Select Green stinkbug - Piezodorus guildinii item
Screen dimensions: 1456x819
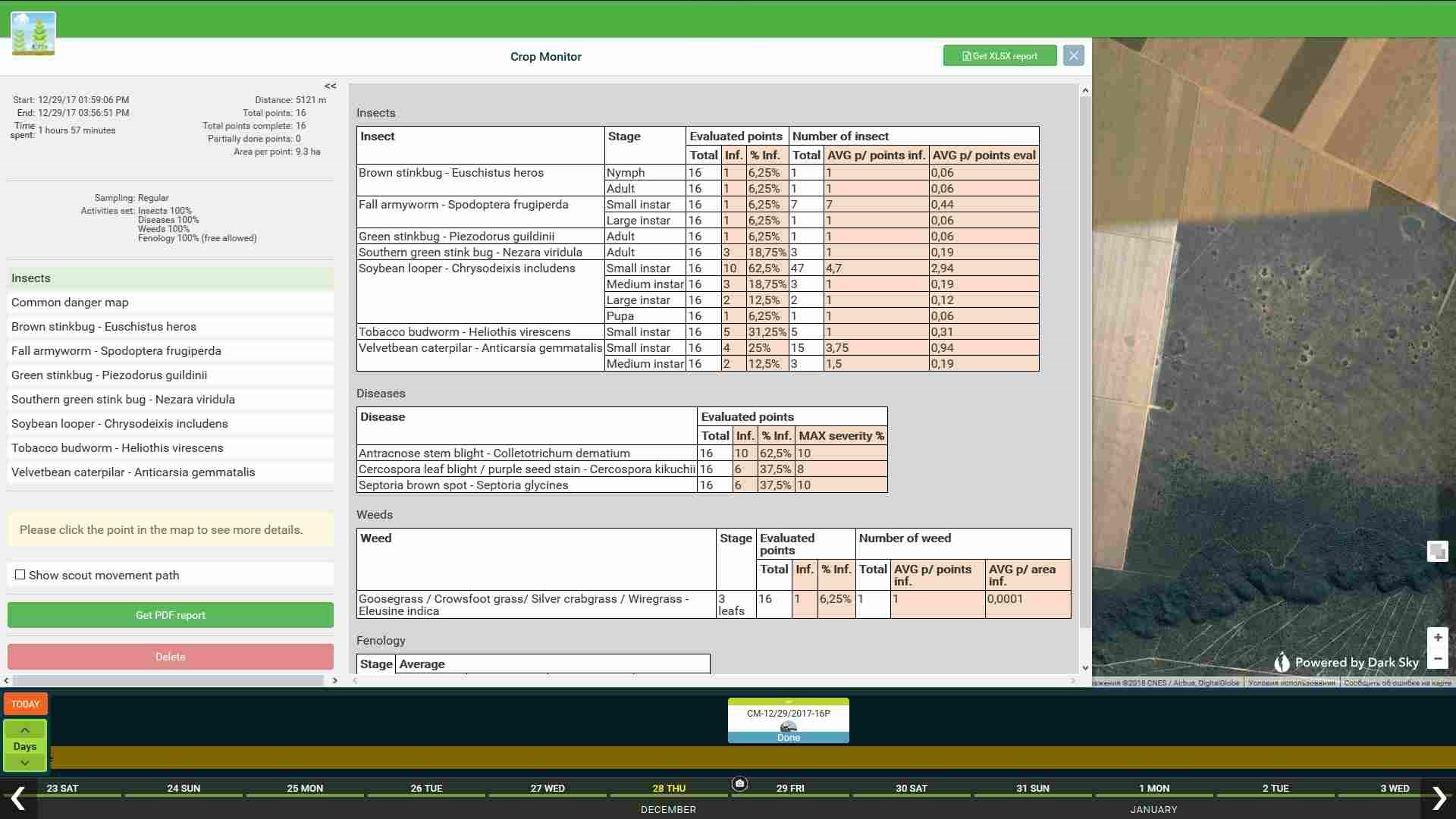pos(171,375)
